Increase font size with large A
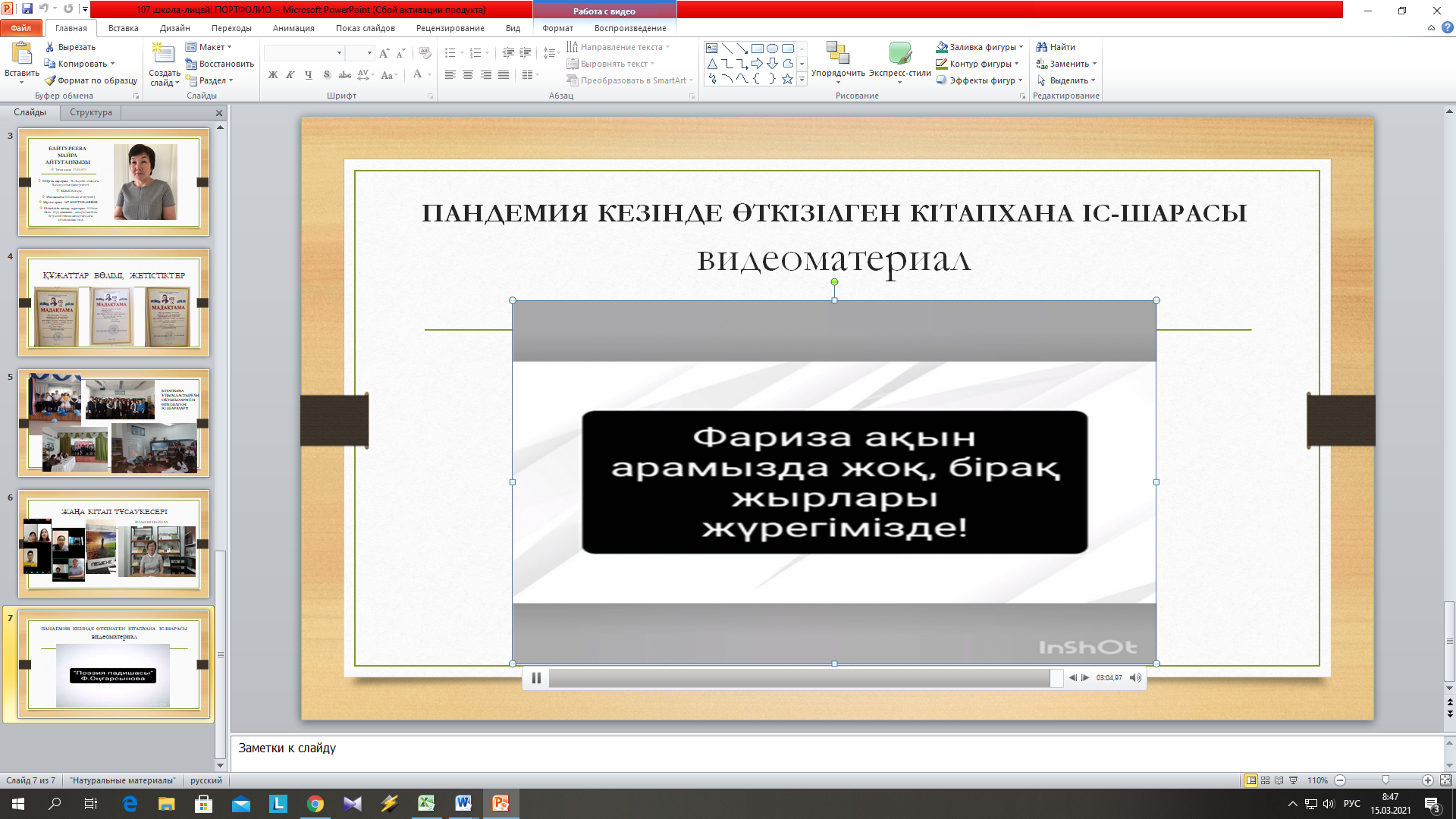 click(384, 53)
